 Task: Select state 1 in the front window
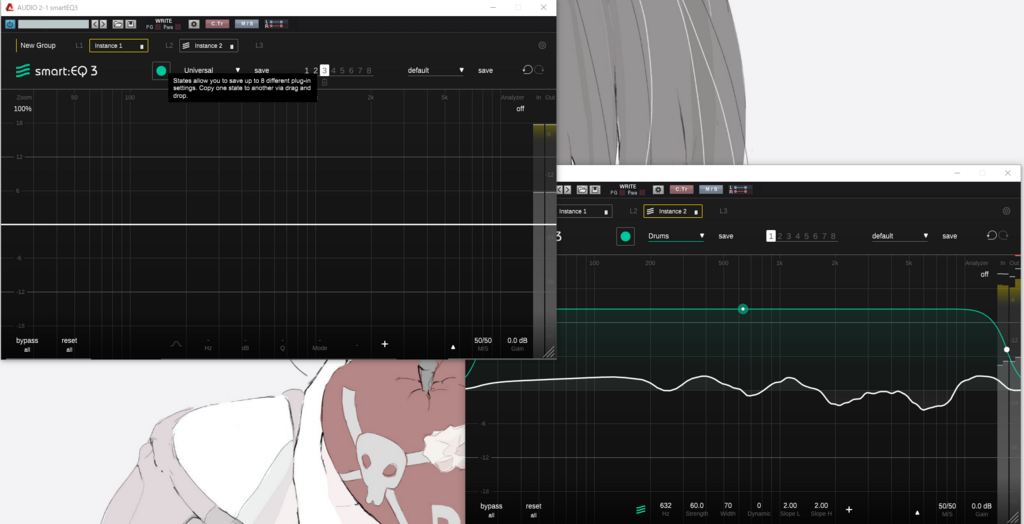click(x=306, y=71)
